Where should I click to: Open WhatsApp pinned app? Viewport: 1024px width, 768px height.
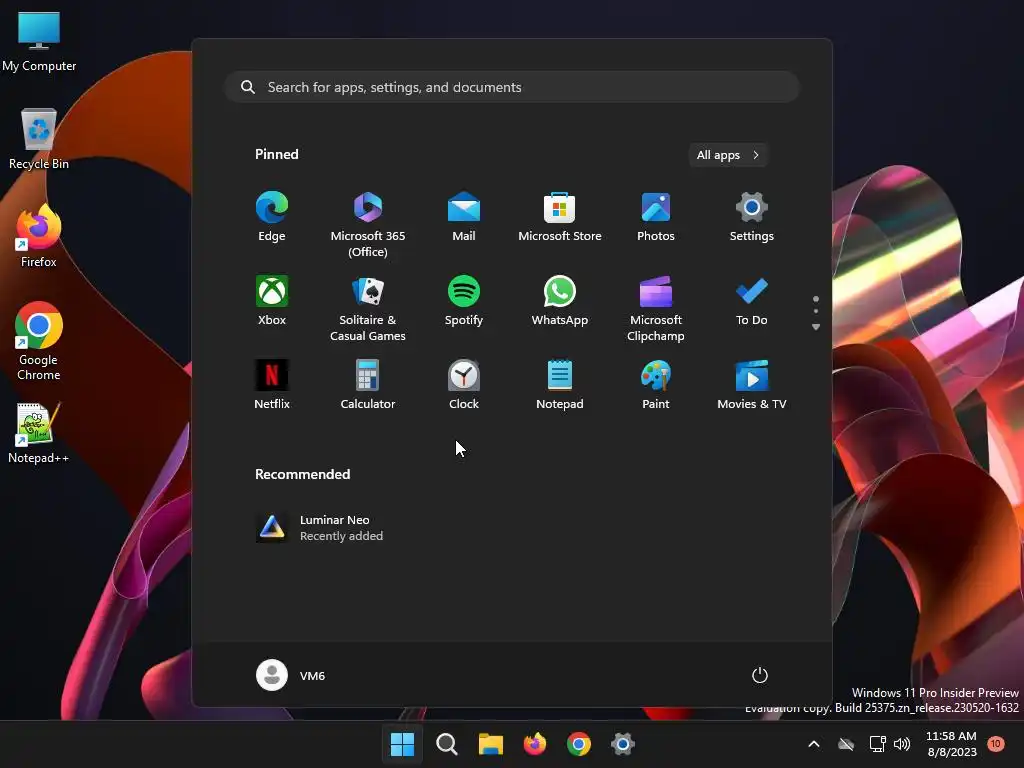click(x=560, y=300)
